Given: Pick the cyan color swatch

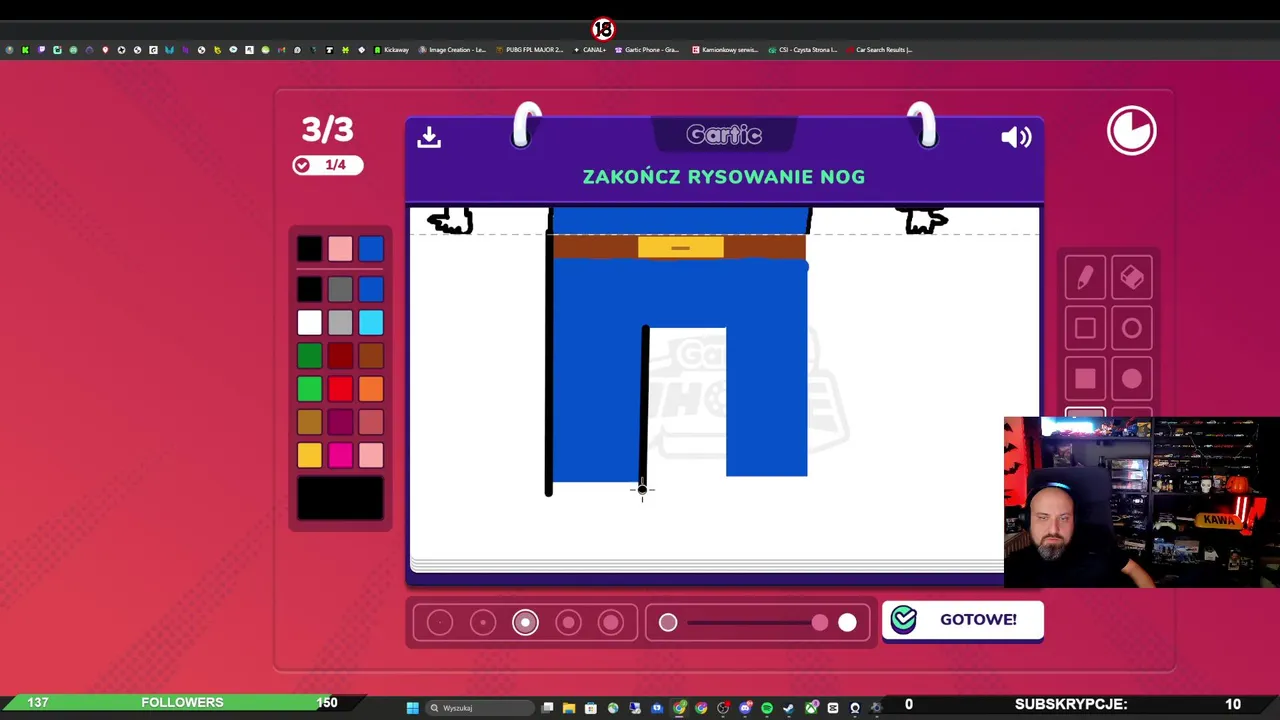Looking at the screenshot, I should click(x=371, y=322).
